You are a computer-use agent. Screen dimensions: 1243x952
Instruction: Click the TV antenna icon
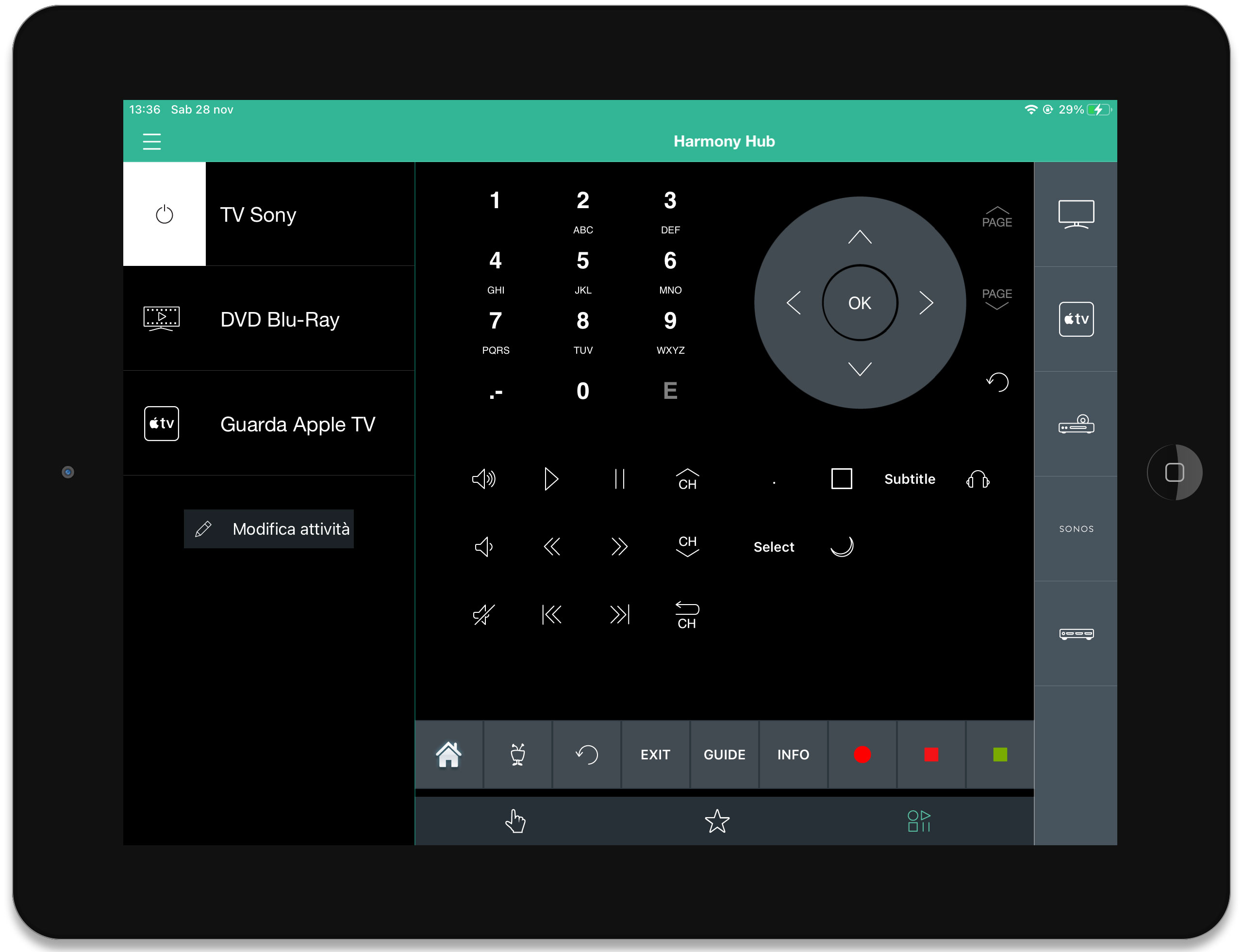[x=517, y=755]
